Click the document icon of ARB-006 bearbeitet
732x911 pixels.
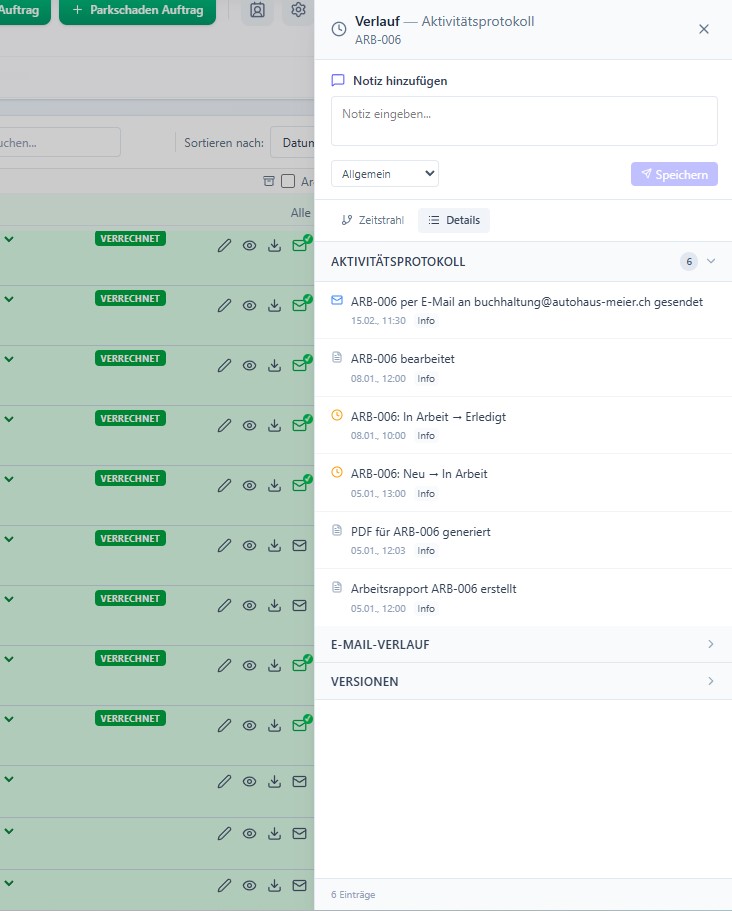[337, 357]
